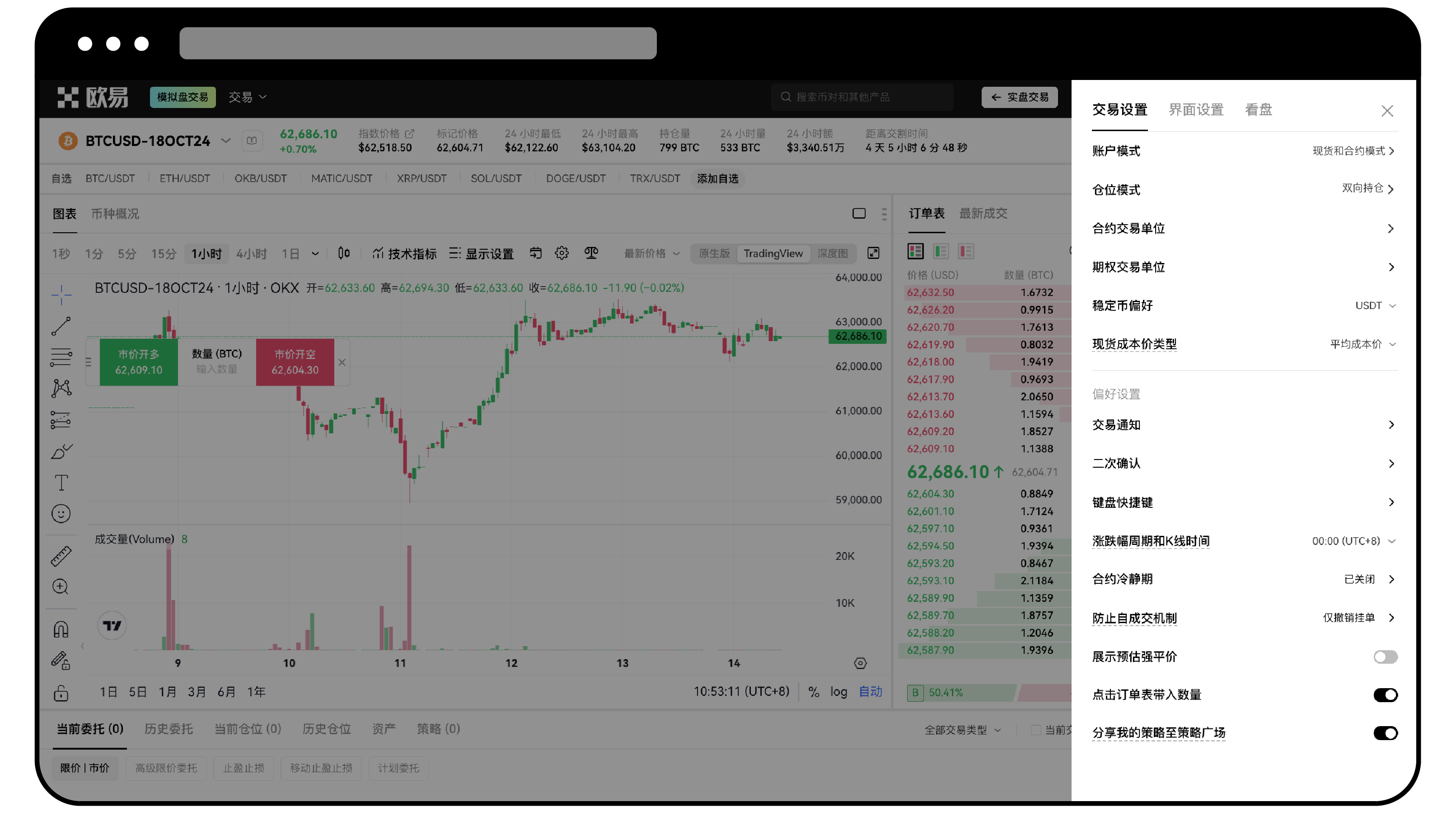The width and height of the screenshot is (1456, 821).
Task: Switch chart to 深度图 mode
Action: click(833, 253)
